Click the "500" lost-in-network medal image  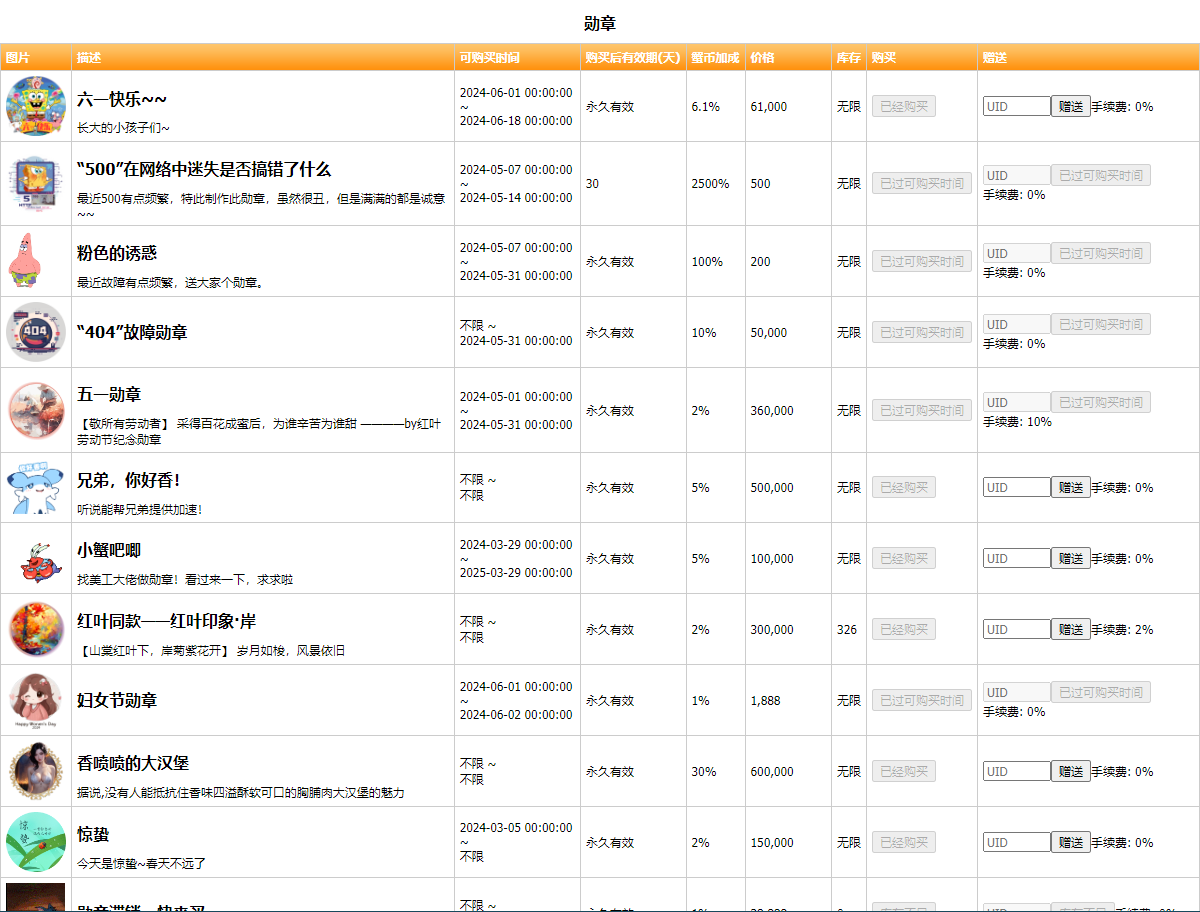(35, 183)
